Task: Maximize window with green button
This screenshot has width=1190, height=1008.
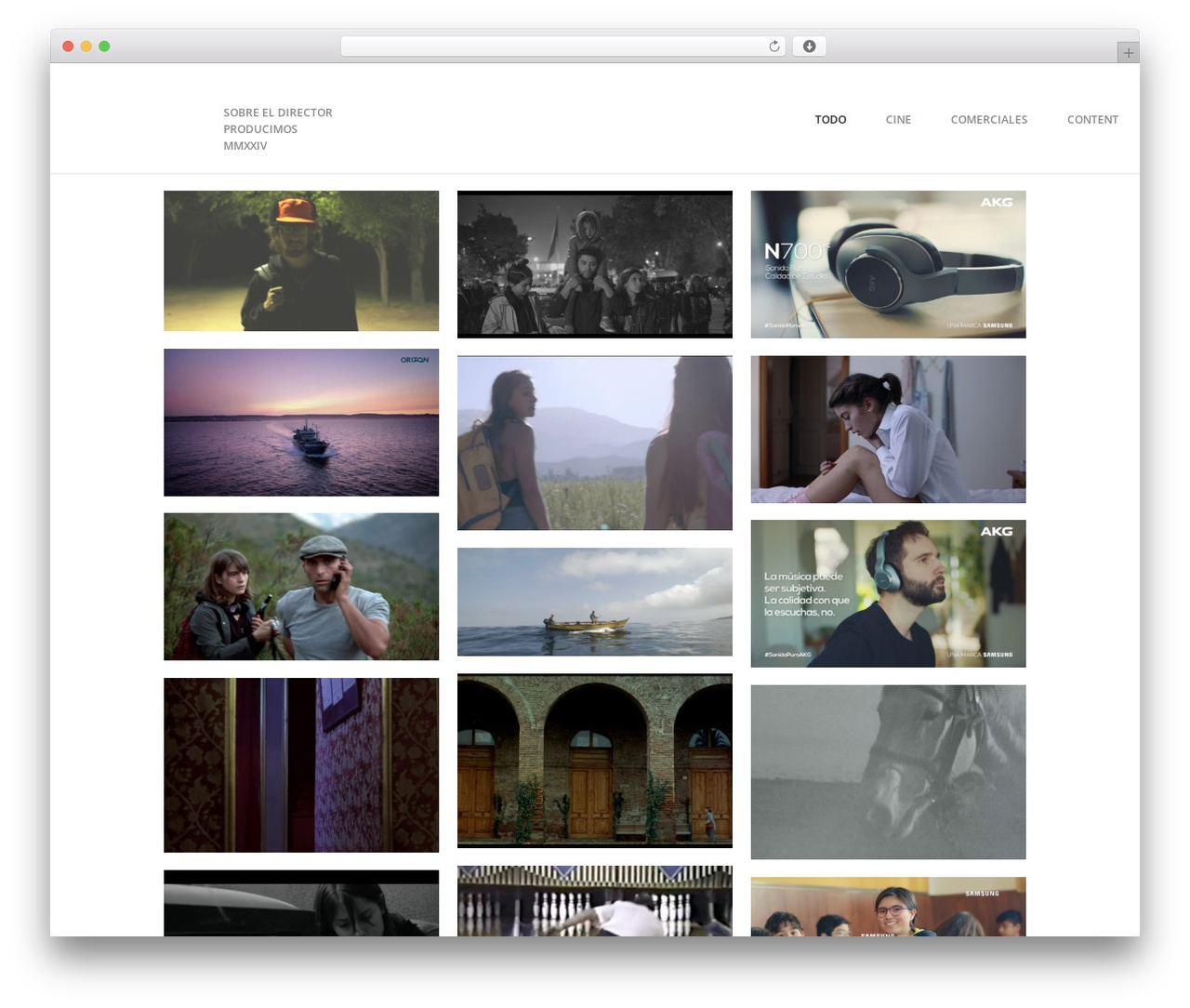Action: (104, 46)
